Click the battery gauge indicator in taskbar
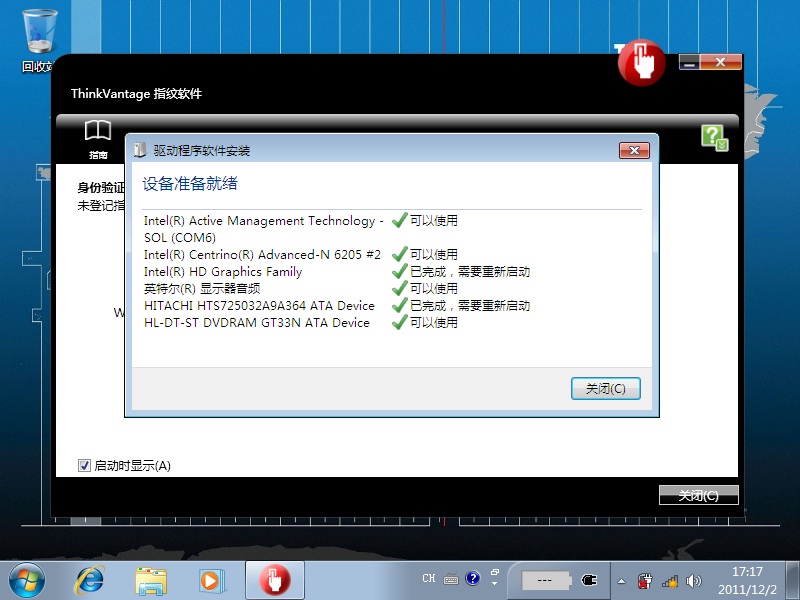Viewport: 800px width, 600px height. pyautogui.click(x=545, y=580)
